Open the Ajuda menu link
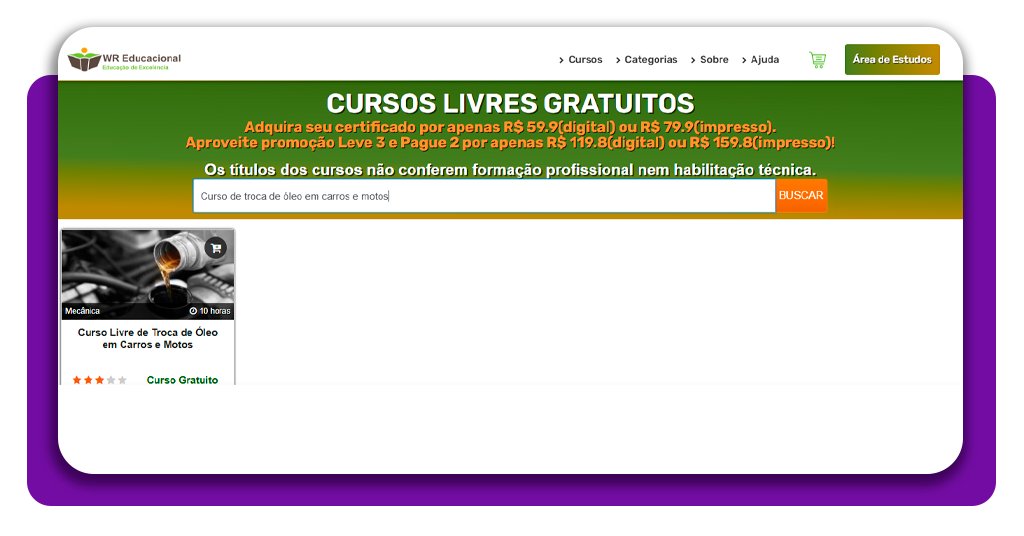The image size is (1024, 536). point(765,60)
